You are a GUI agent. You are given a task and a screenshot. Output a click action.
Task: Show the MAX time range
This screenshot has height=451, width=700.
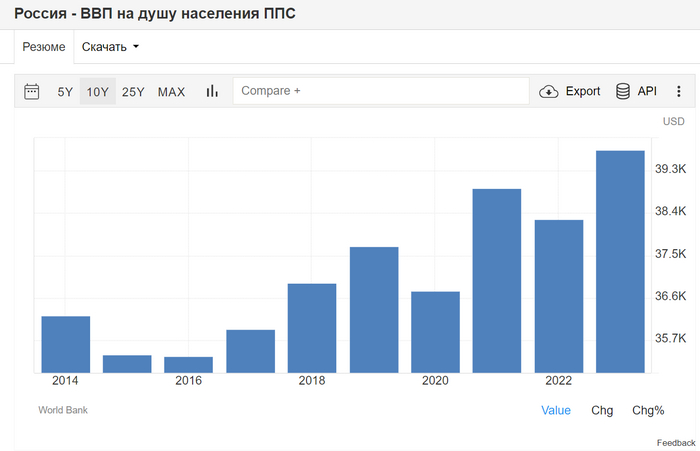click(x=171, y=91)
